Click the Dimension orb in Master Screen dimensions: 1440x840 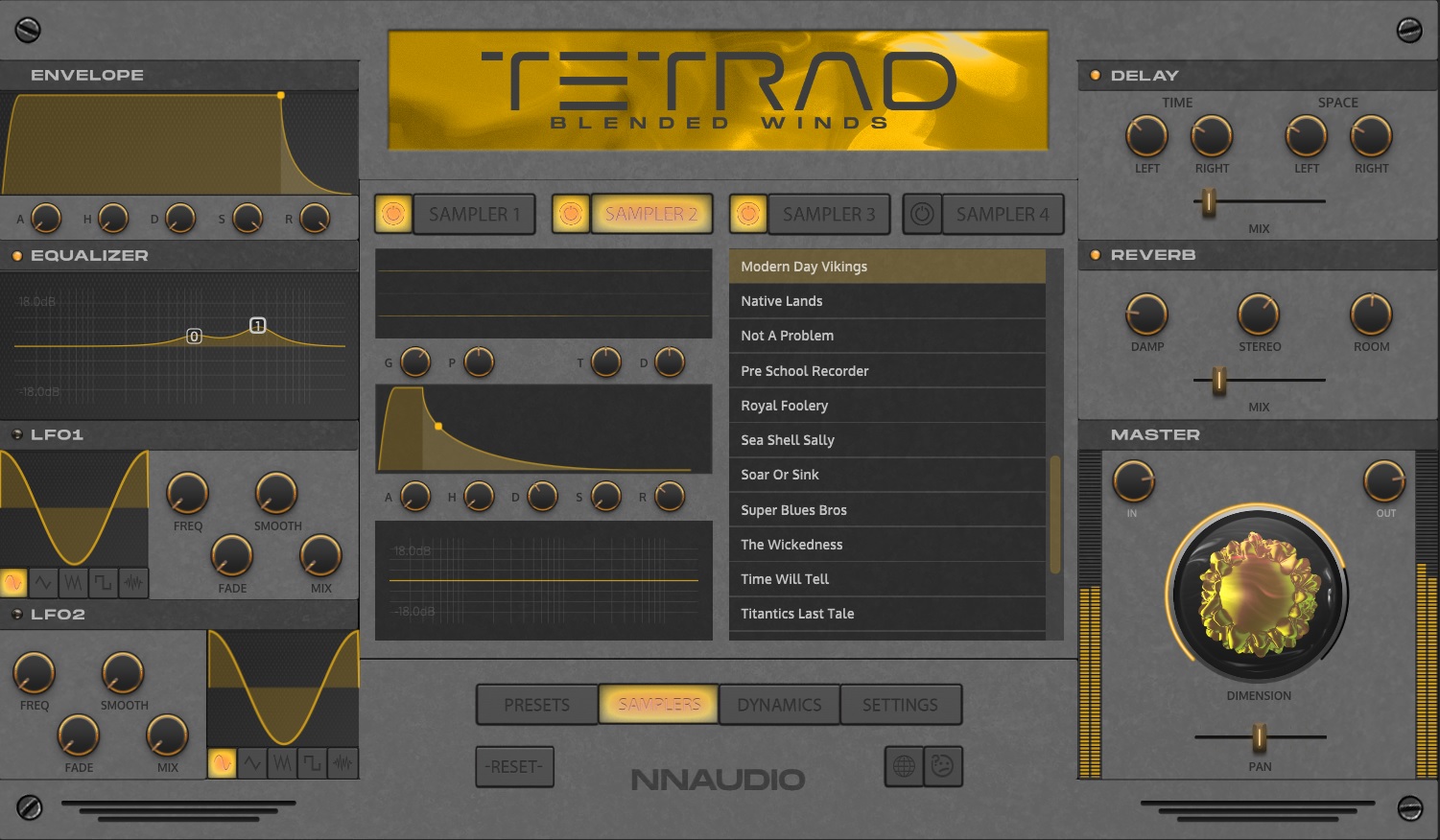[x=1259, y=594]
